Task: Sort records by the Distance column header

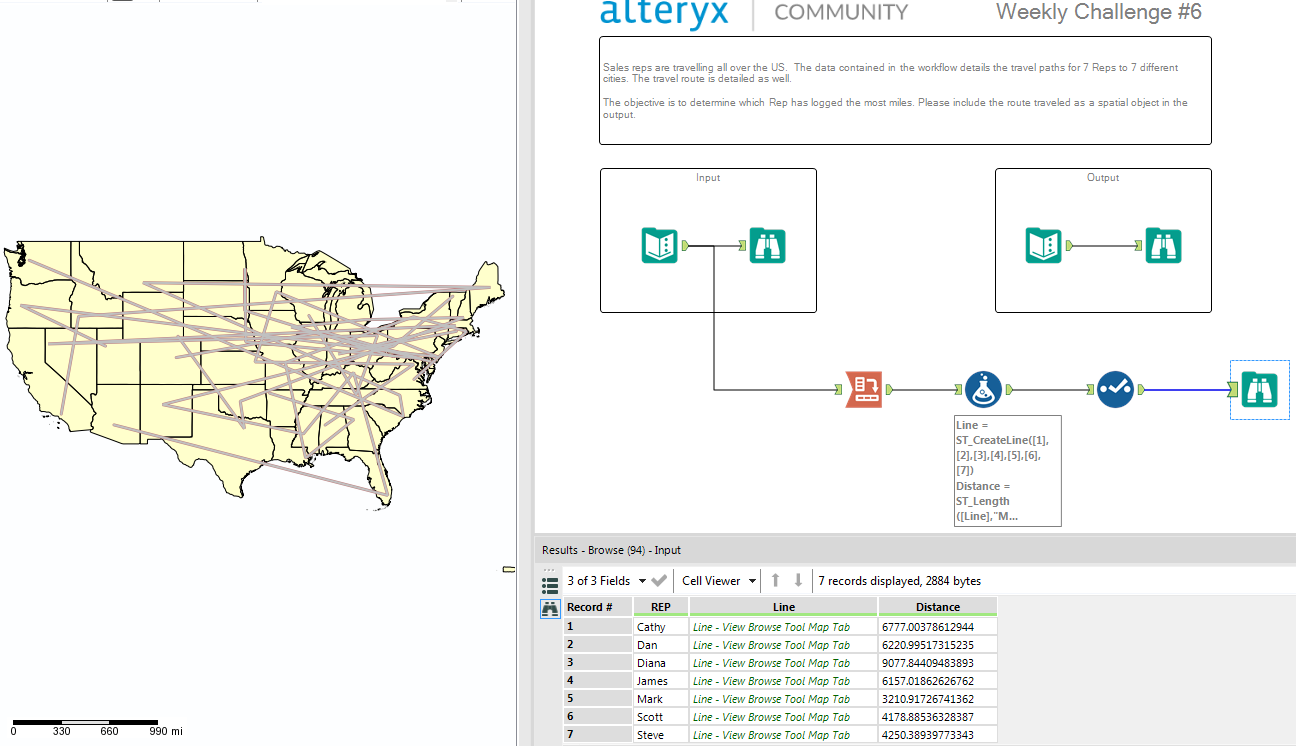Action: 936,606
